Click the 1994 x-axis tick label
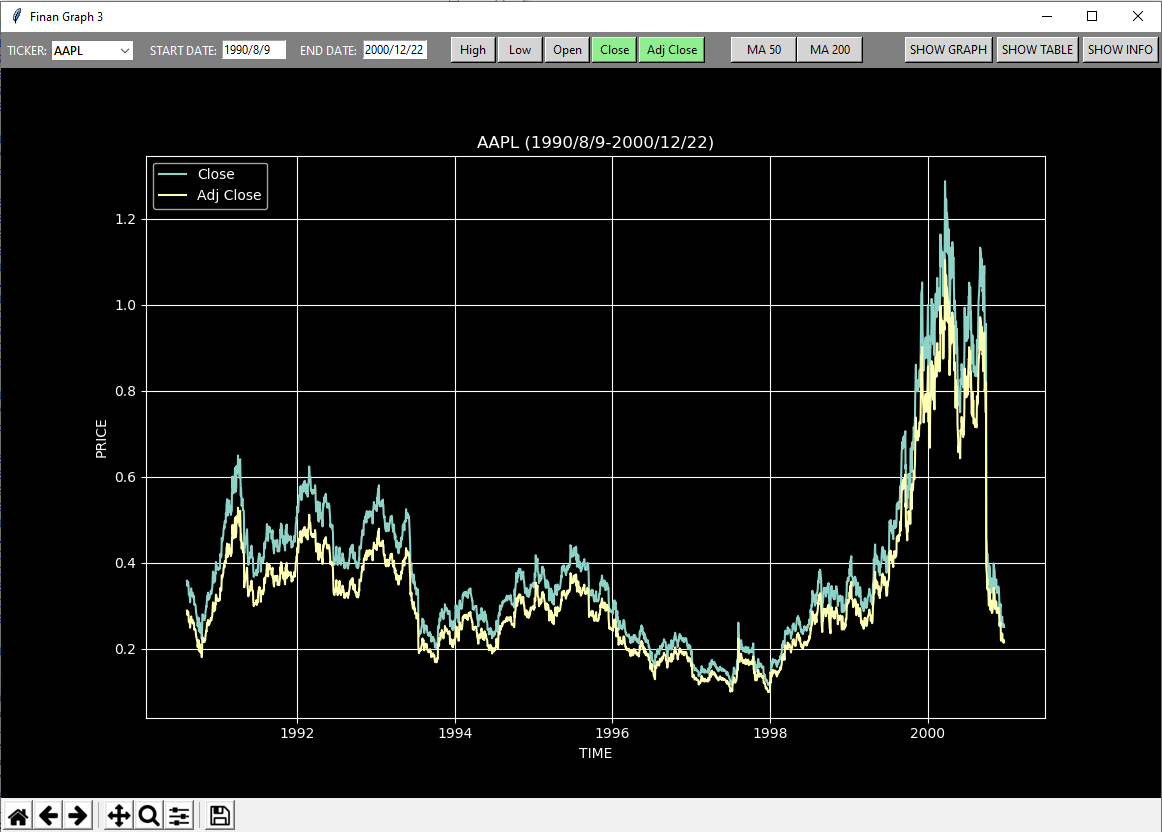This screenshot has width=1162, height=832. (455, 733)
